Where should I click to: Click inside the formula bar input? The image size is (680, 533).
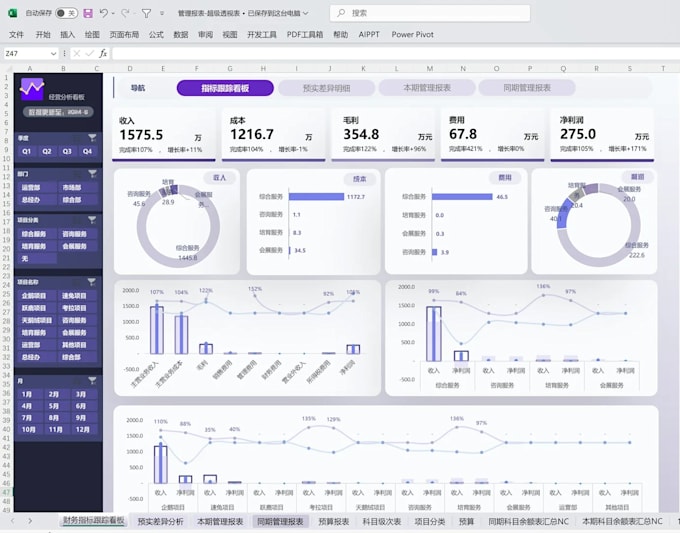click(x=396, y=53)
